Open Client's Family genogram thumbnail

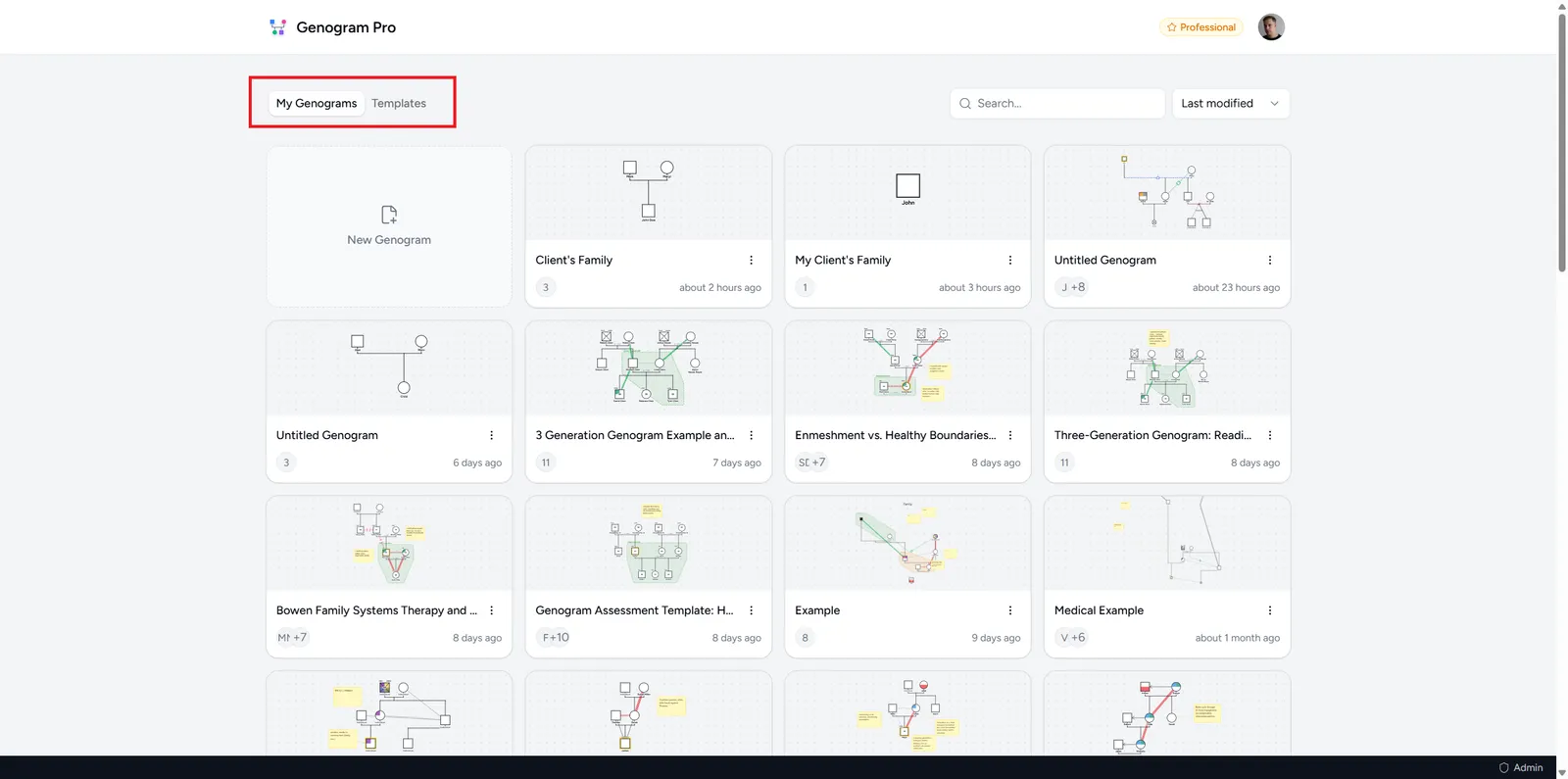[649, 193]
